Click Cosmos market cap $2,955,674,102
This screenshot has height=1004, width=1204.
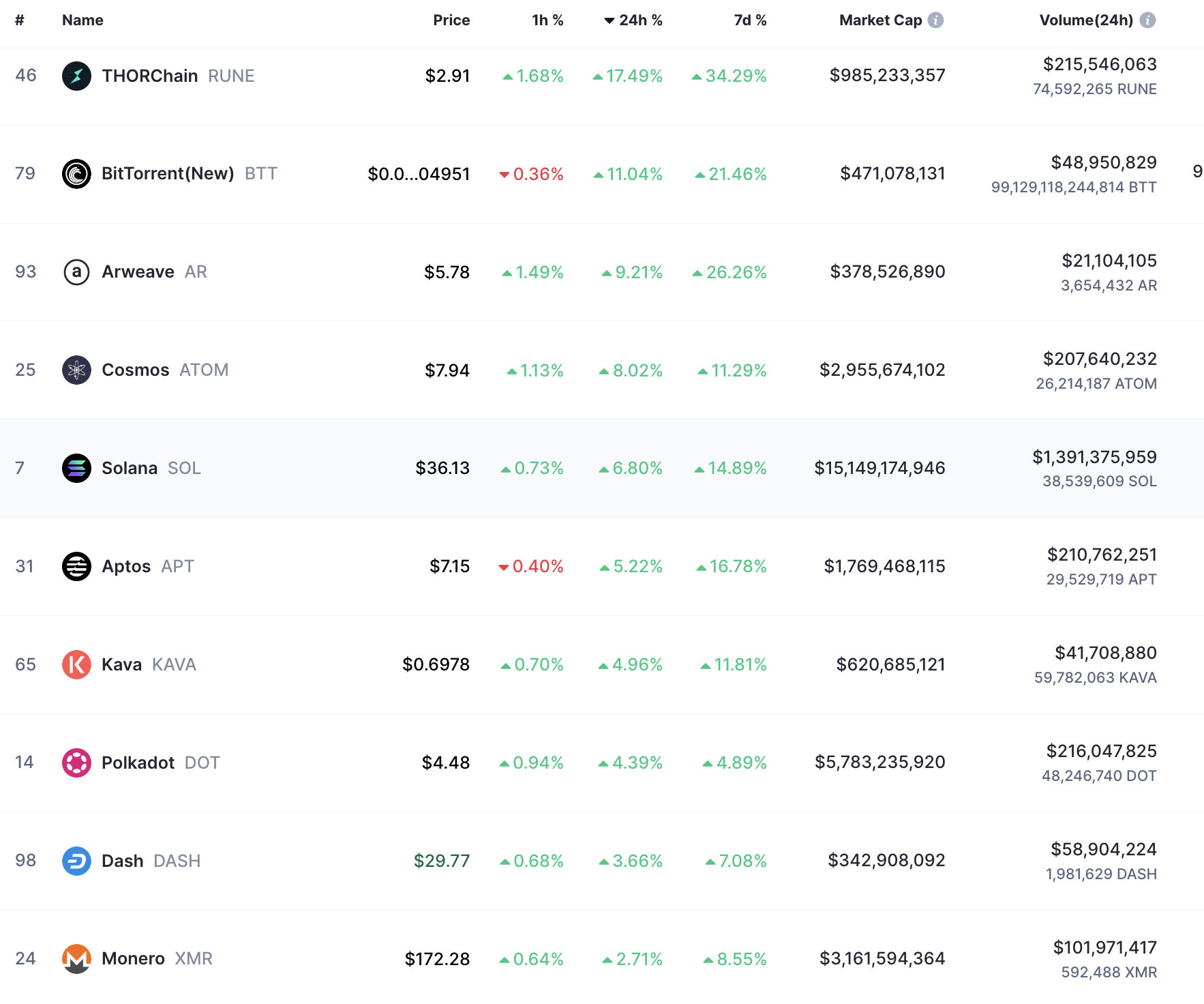pos(882,370)
